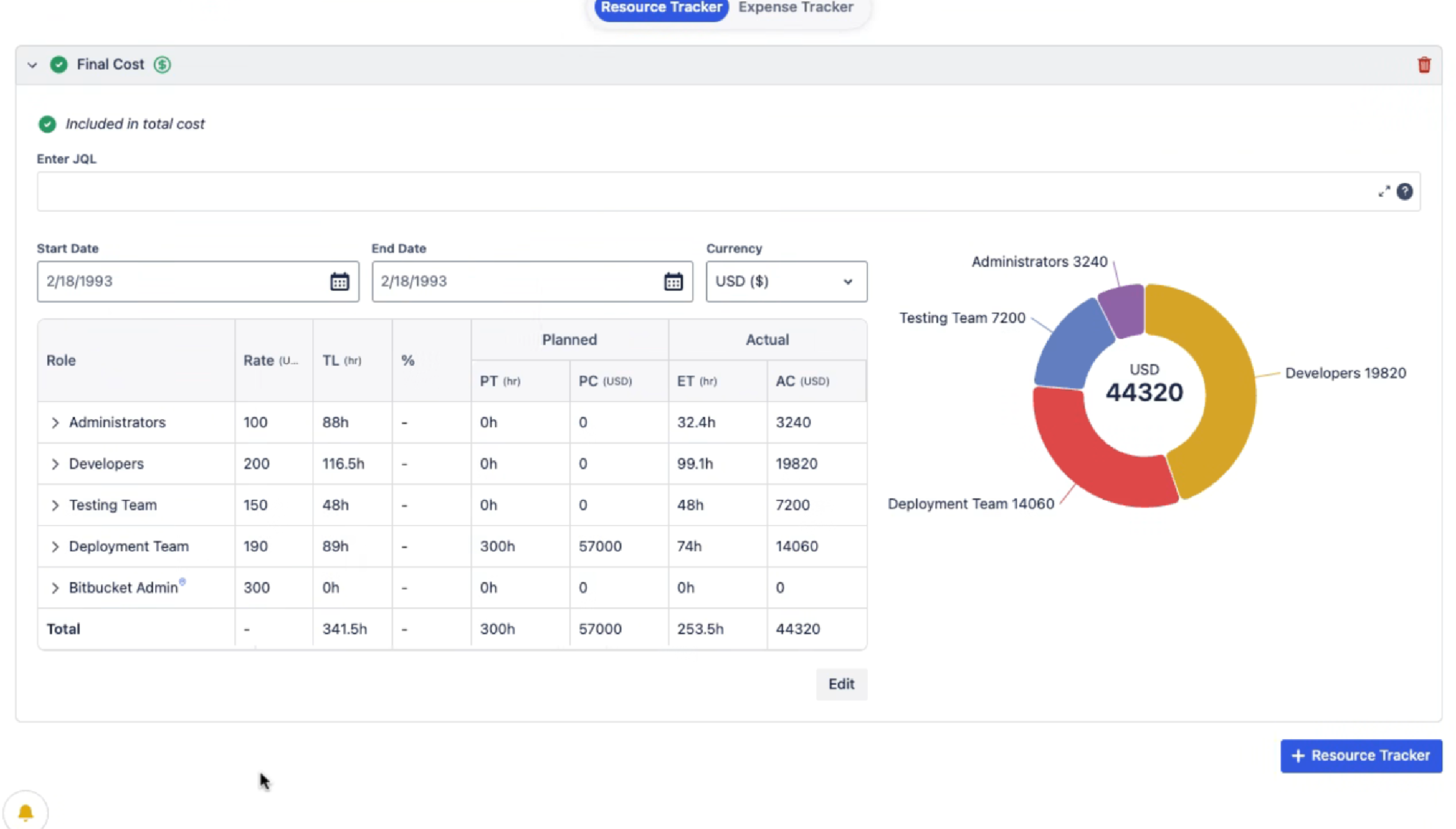Click the green dollar cost icon
Screen dimensions: 1456x829
click(x=162, y=64)
